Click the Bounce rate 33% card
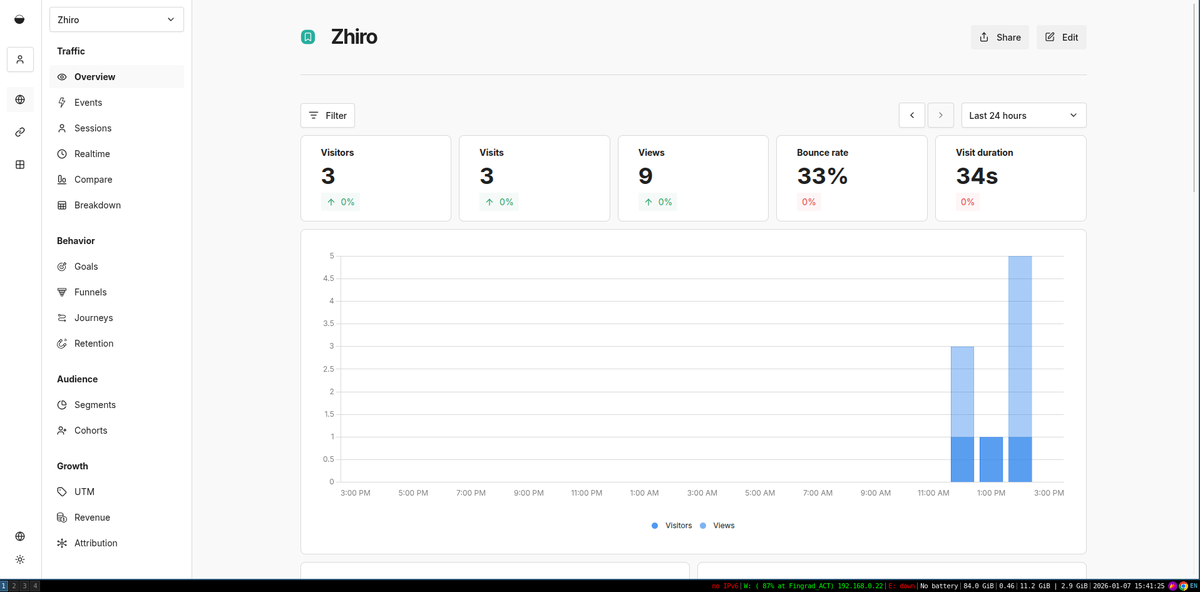 click(x=852, y=178)
